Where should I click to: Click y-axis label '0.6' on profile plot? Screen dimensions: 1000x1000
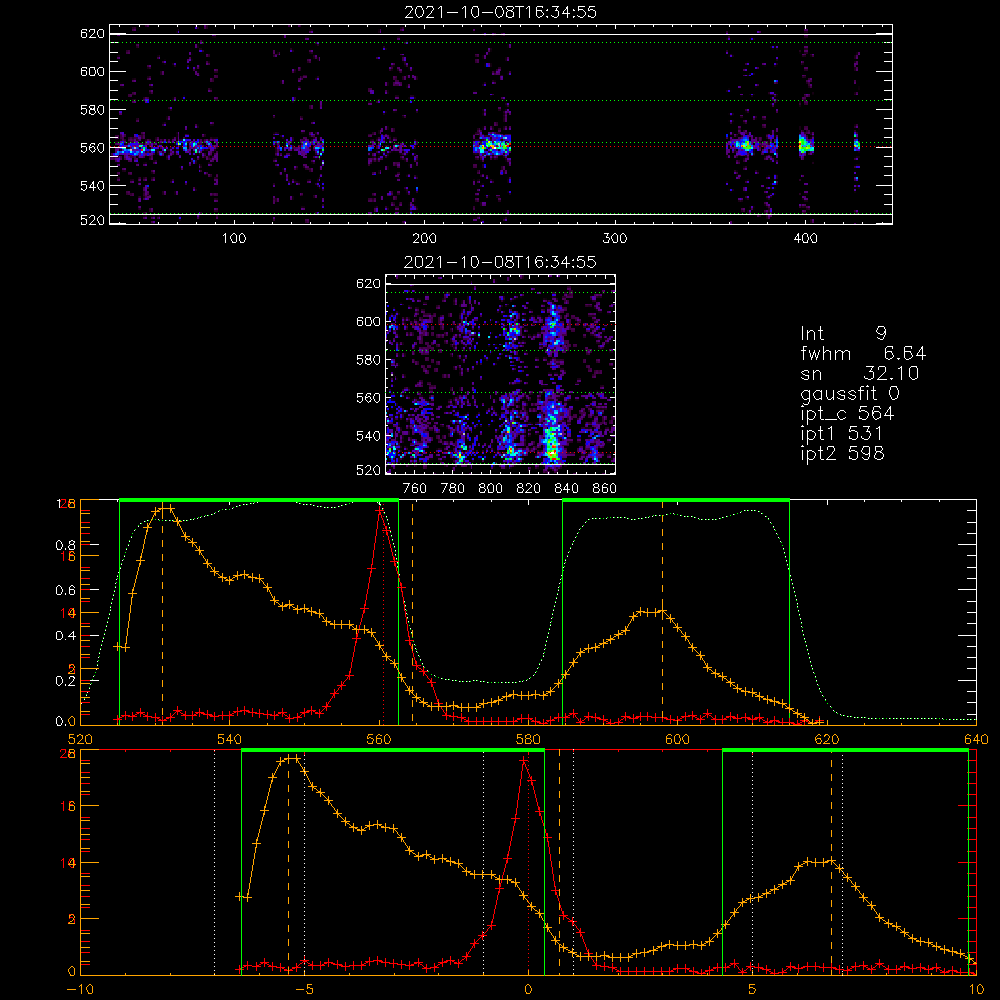64,590
